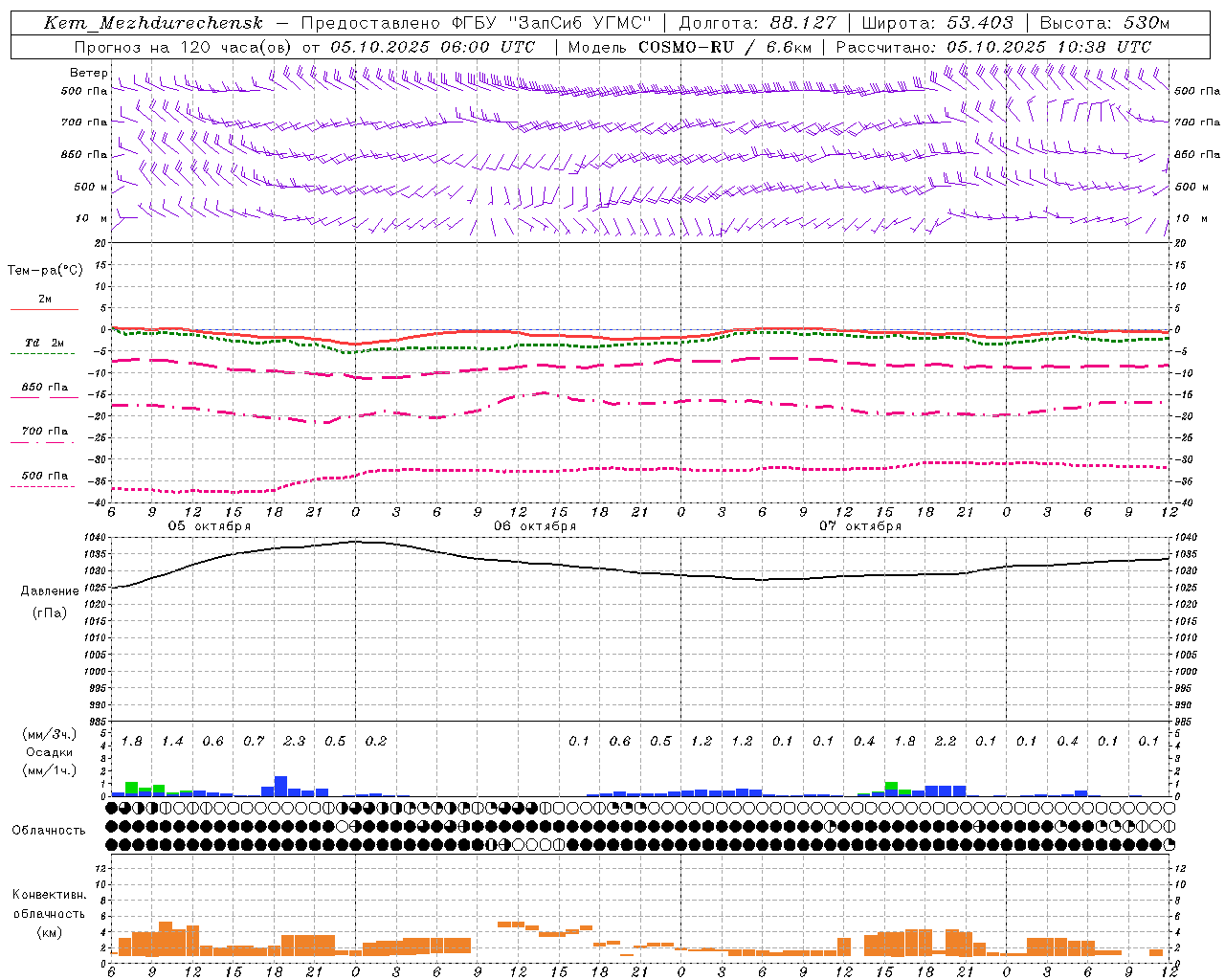
Task: Click the 2.3 precipitation total value
Action: [294, 741]
